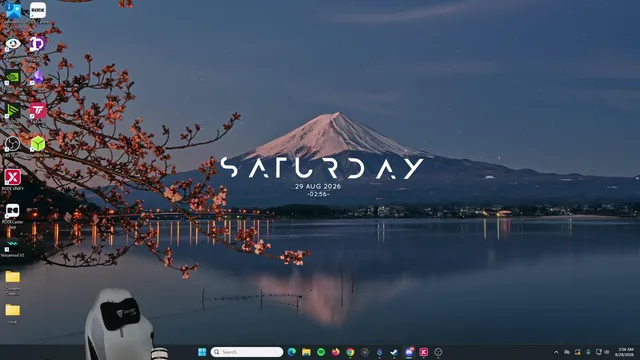This screenshot has height=360, width=640.
Task: Open the volume control in system tray
Action: pos(607,352)
